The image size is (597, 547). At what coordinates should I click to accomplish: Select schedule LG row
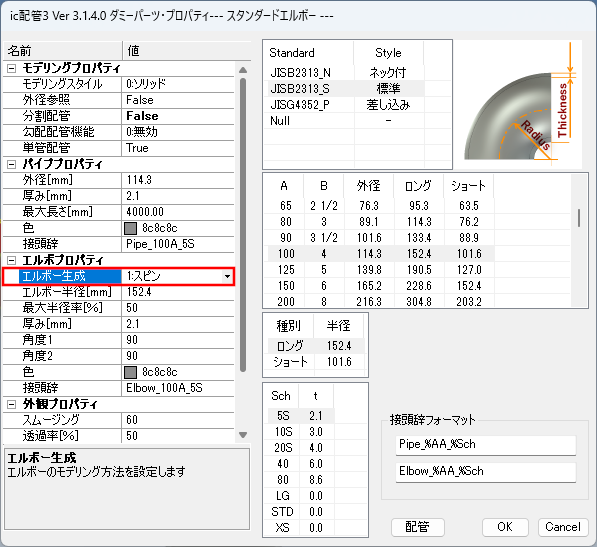pos(301,496)
